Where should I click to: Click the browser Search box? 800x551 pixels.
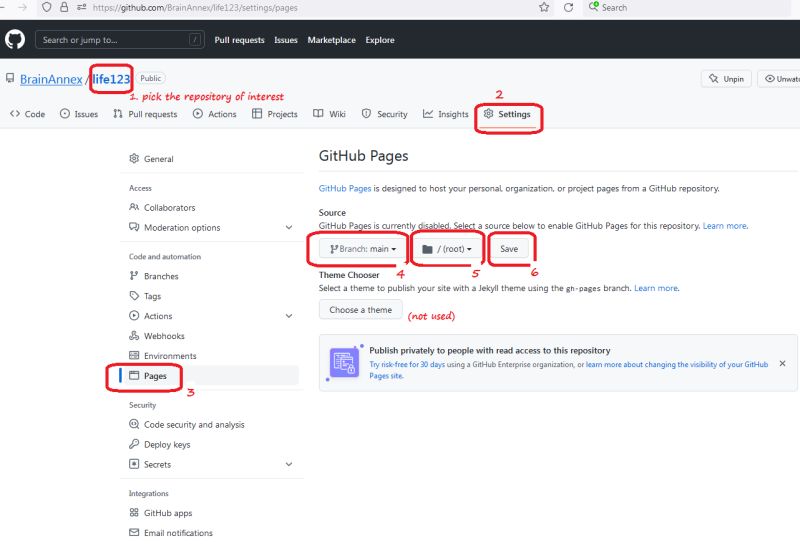[689, 8]
